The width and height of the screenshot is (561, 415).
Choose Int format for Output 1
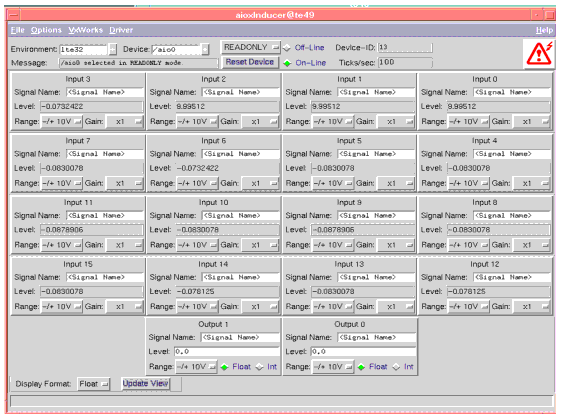(x=267, y=367)
